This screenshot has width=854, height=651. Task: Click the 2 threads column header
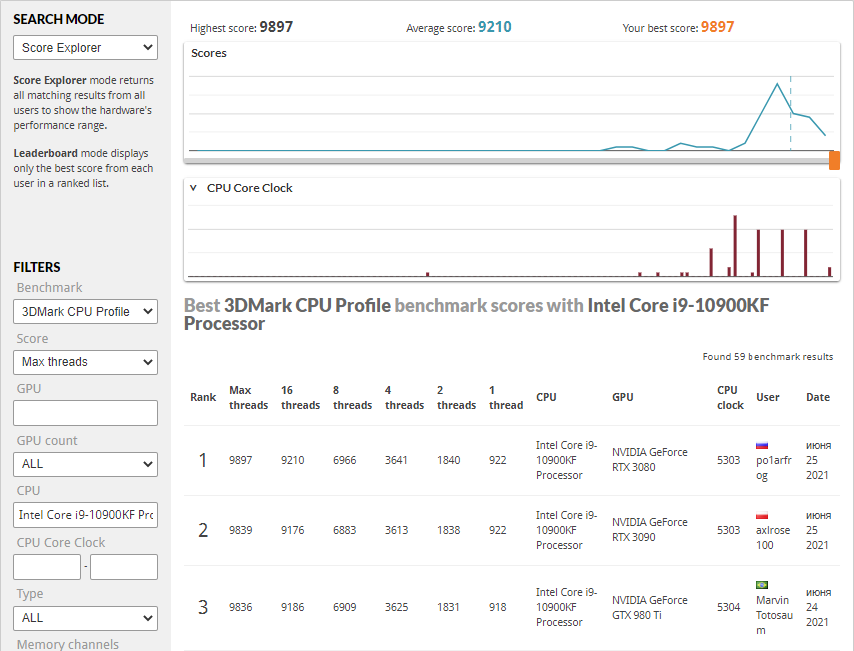pyautogui.click(x=456, y=398)
